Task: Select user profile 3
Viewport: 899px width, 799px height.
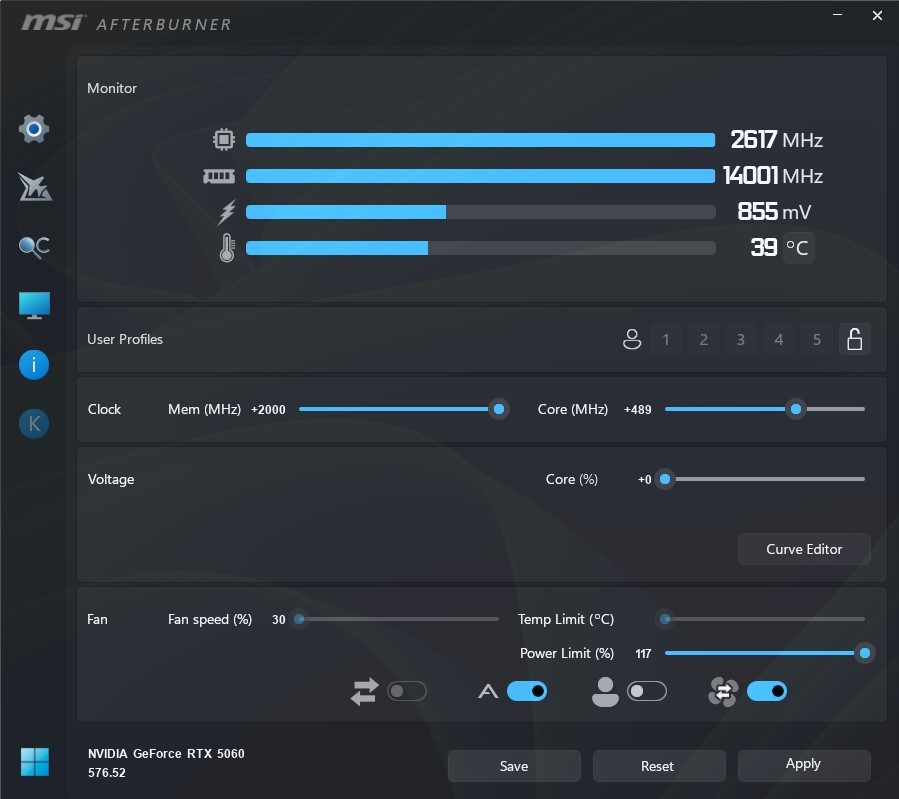Action: click(x=741, y=339)
